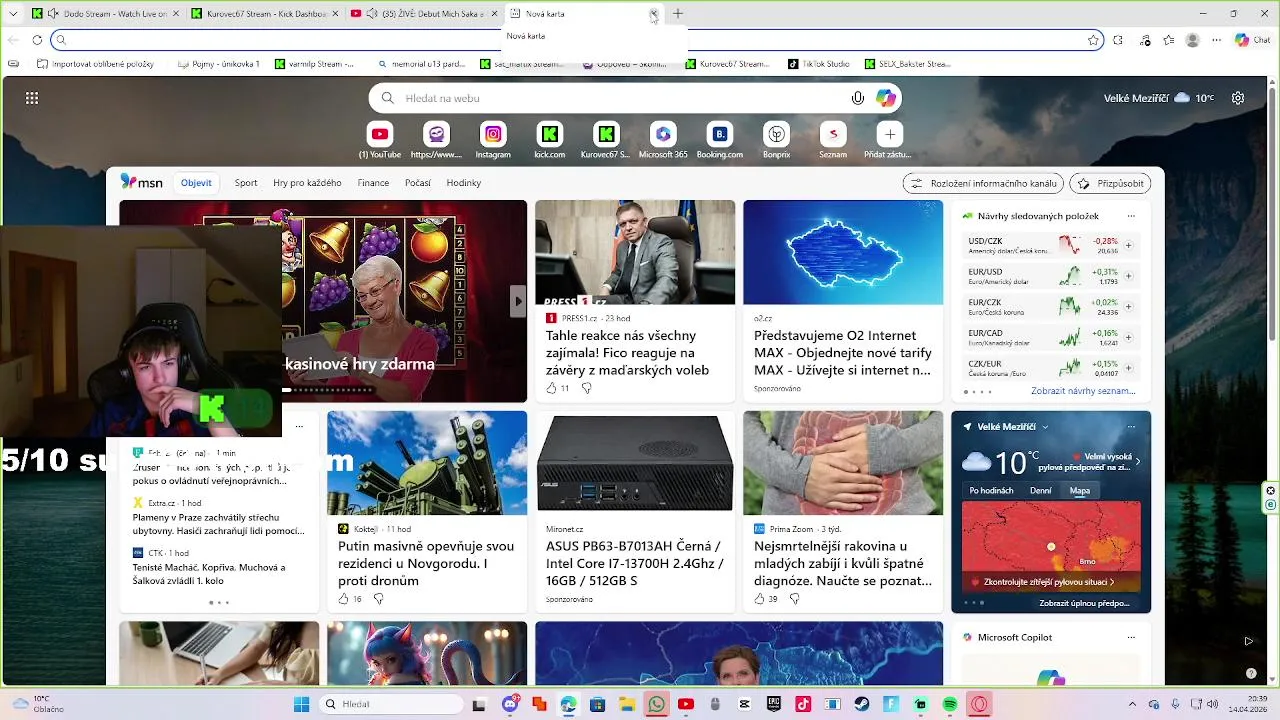Add a new shortcut with the plus tile

pos(890,134)
